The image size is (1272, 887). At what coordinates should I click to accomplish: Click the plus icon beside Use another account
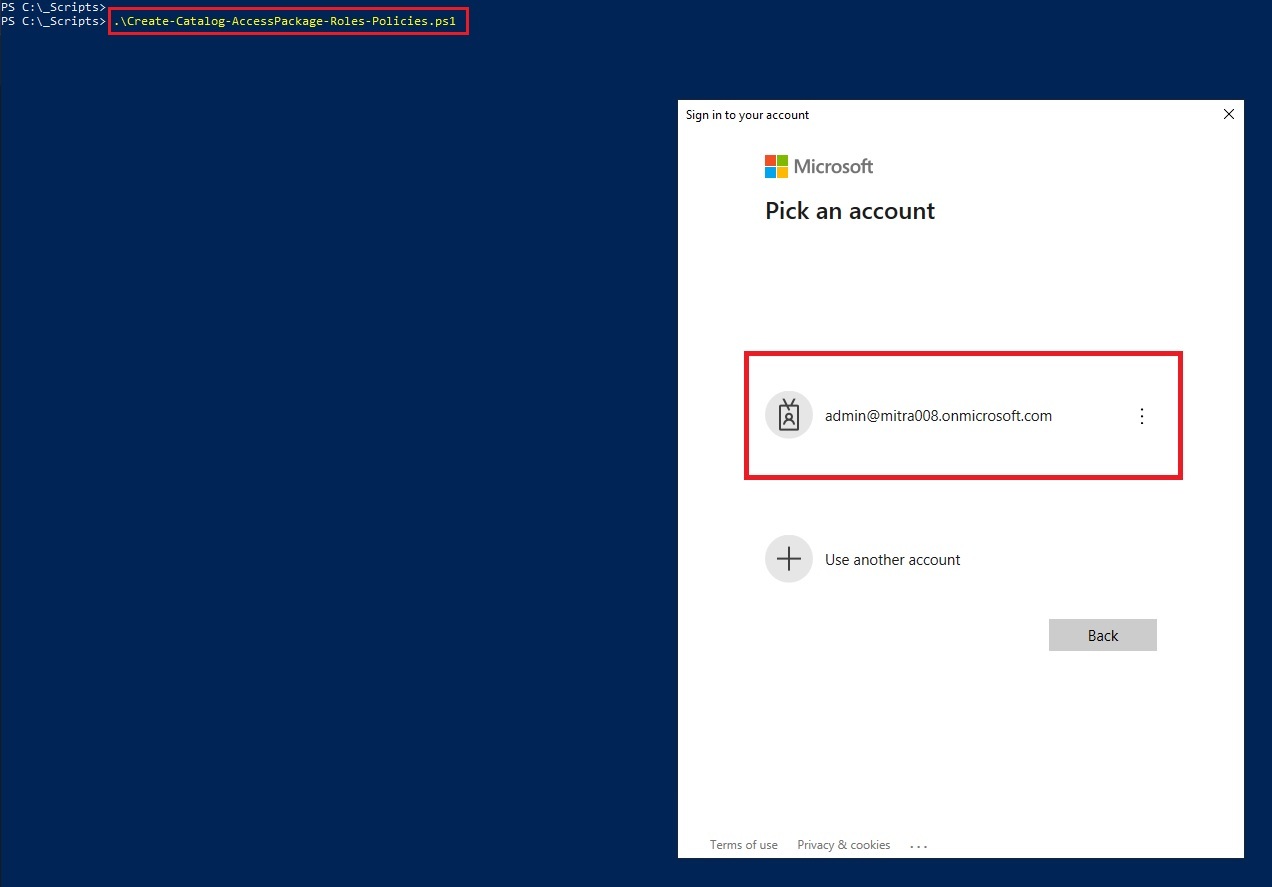[789, 559]
